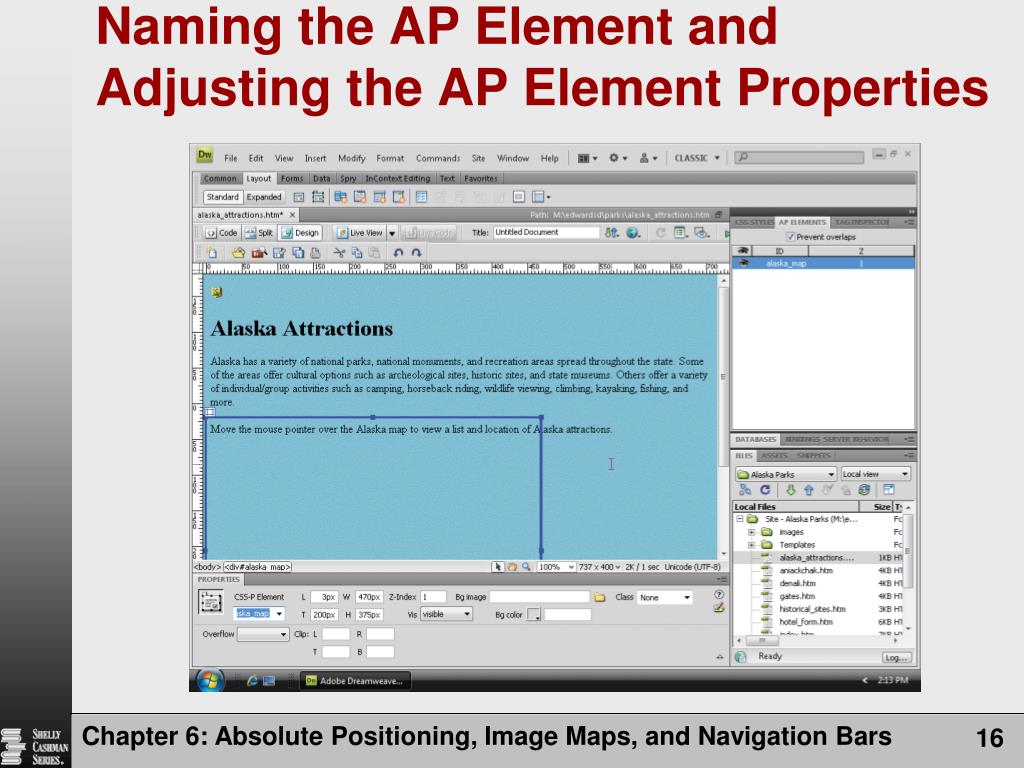Click the Zoom magnifier tool in status bar

[x=526, y=567]
